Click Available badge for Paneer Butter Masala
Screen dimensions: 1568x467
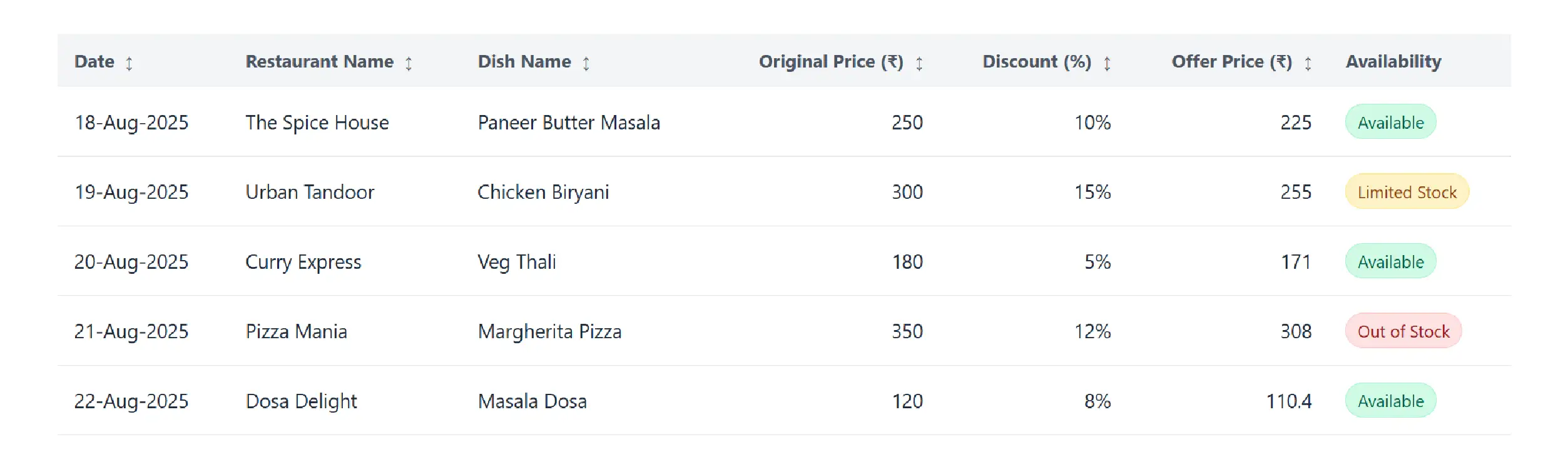(1390, 123)
